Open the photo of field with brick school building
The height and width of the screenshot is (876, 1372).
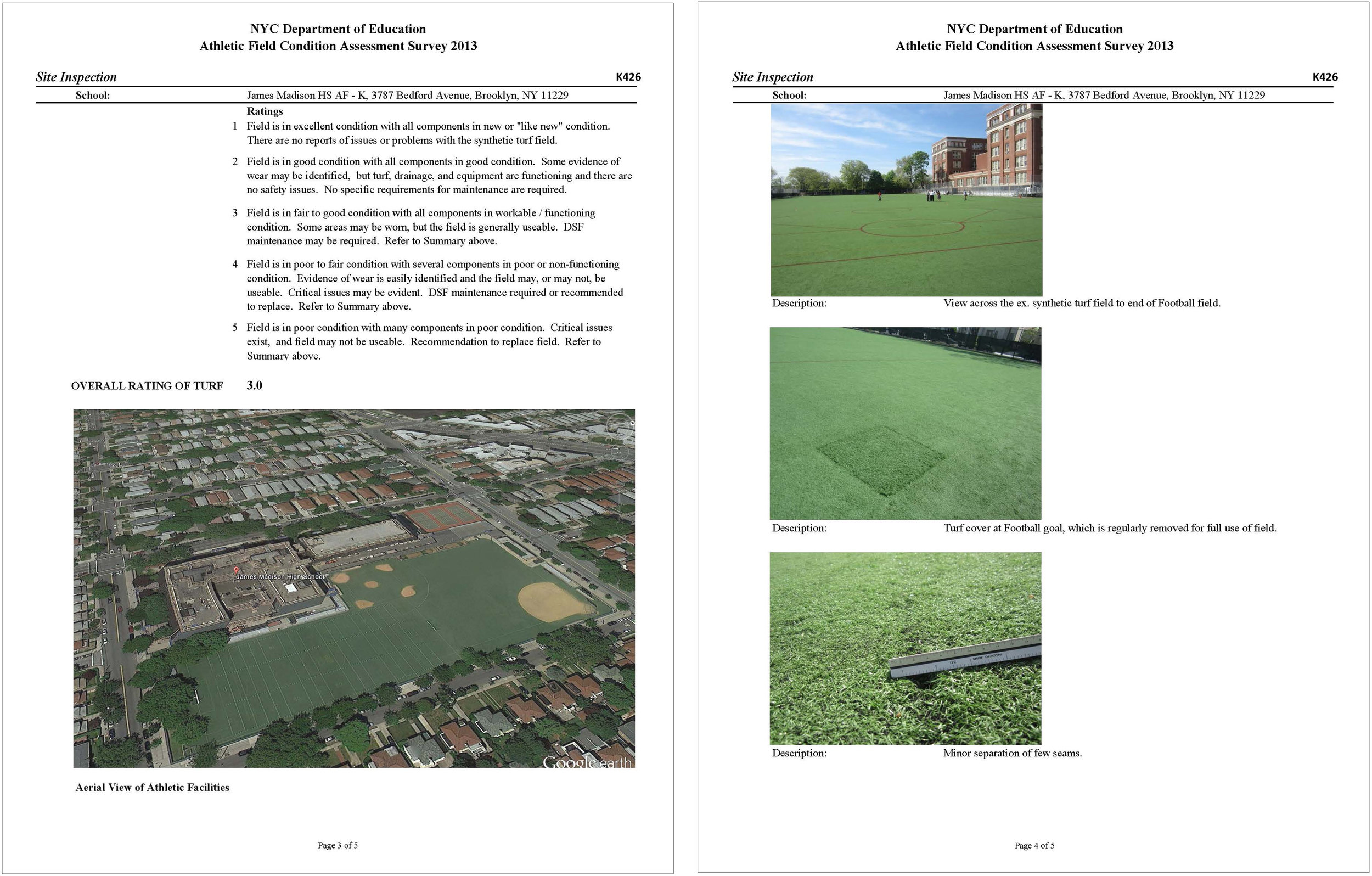(x=907, y=199)
